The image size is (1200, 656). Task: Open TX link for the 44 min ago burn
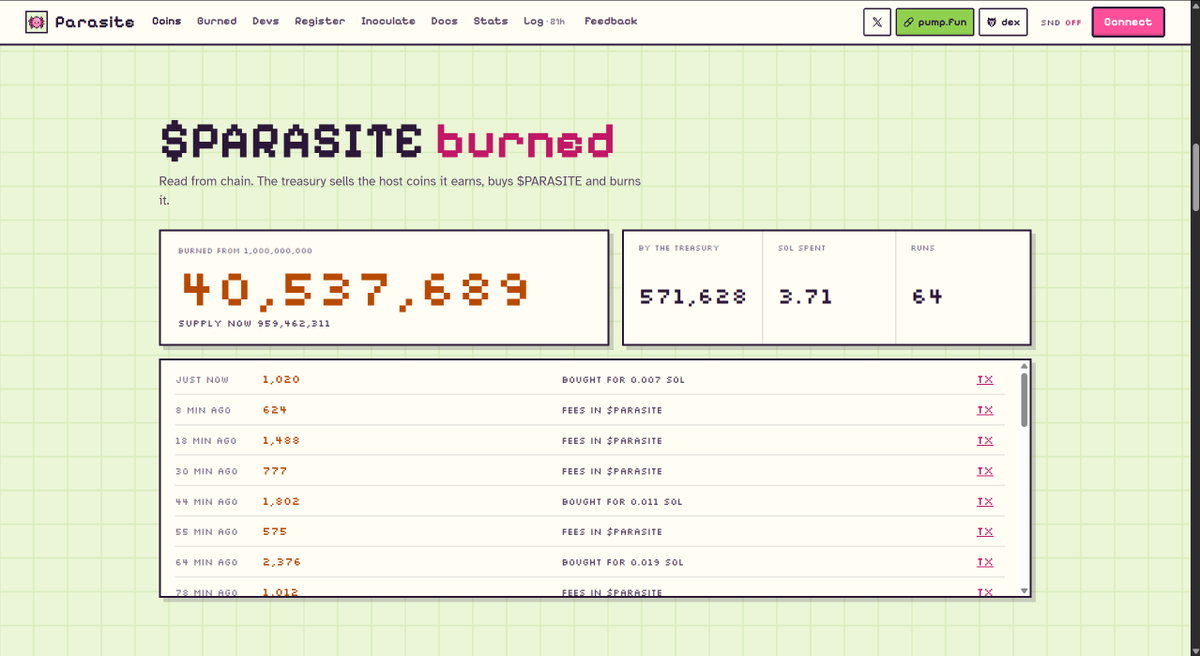[985, 501]
